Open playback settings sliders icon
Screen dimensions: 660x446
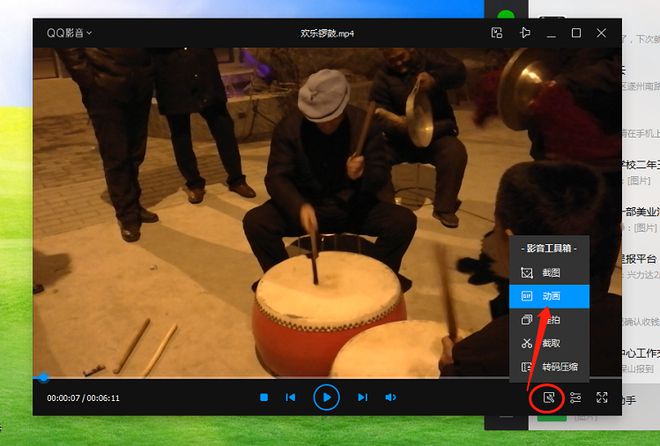[x=575, y=398]
